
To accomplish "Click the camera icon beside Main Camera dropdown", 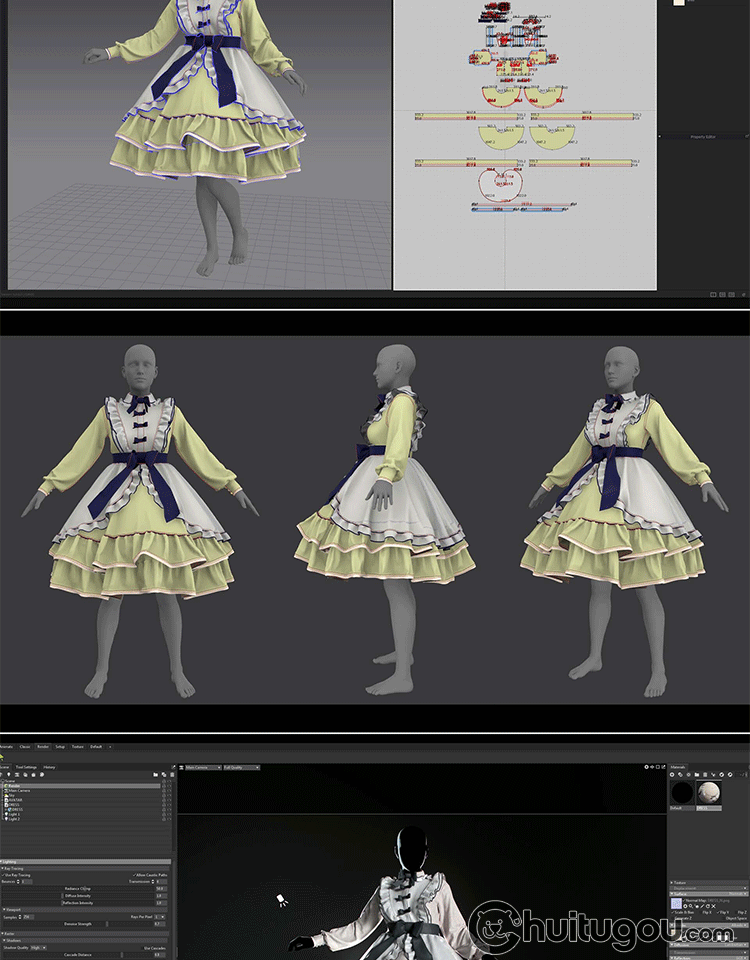I will [181, 767].
